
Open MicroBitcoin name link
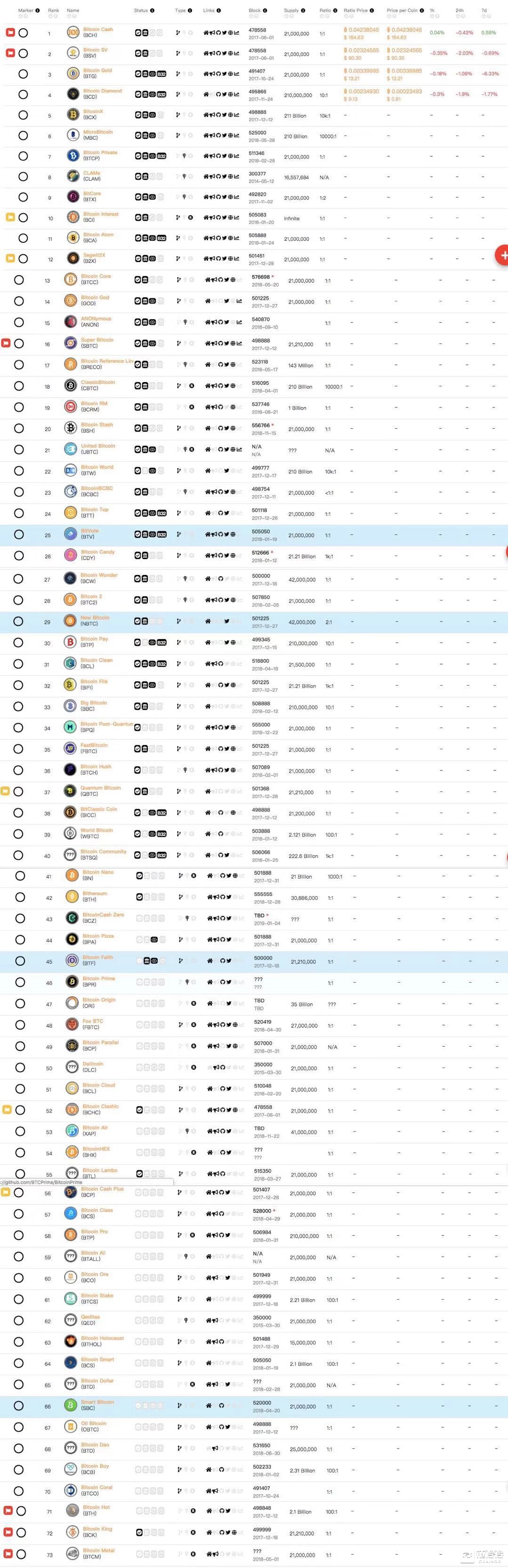(x=98, y=132)
